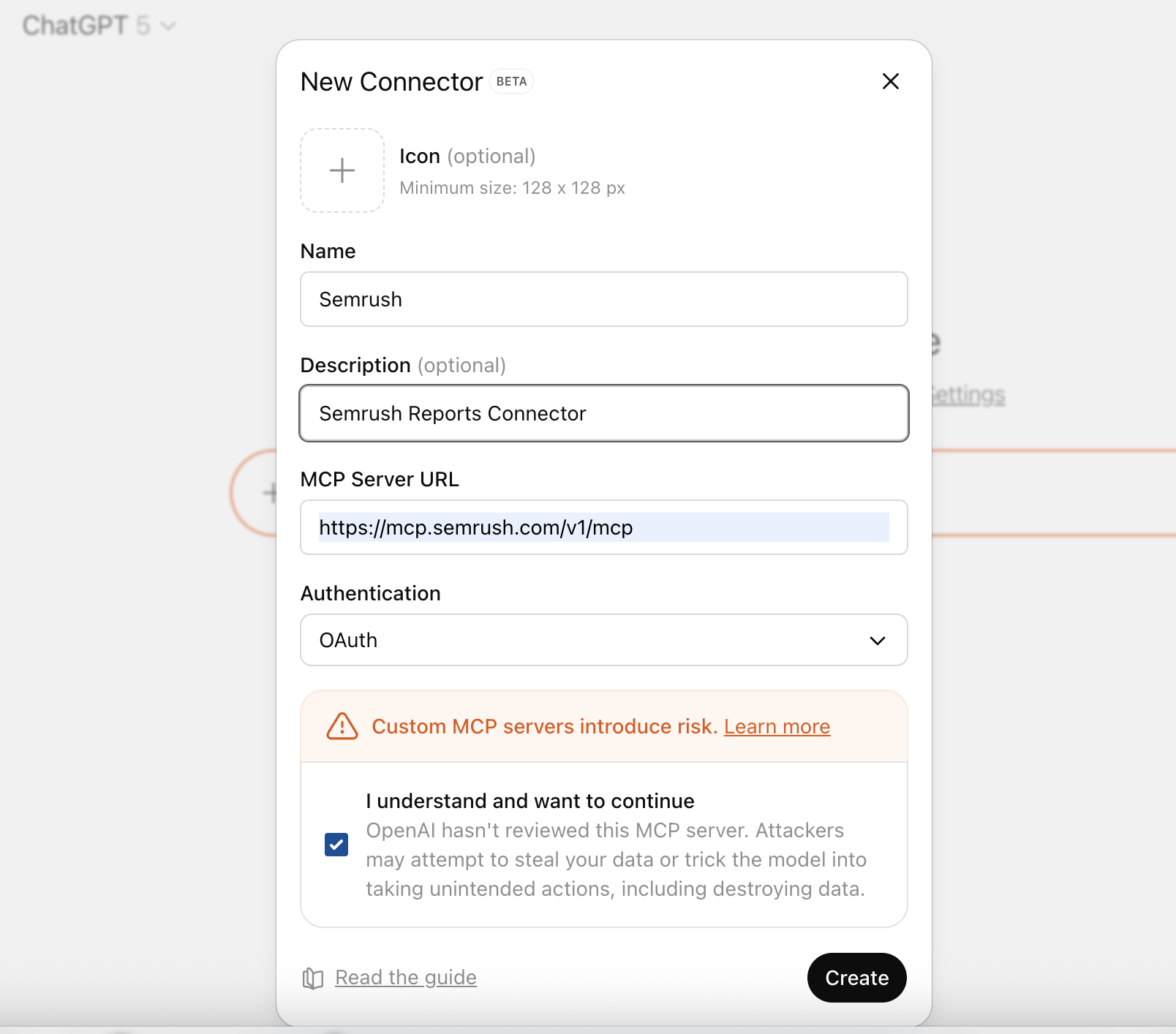Open the Learn more link

tap(776, 726)
